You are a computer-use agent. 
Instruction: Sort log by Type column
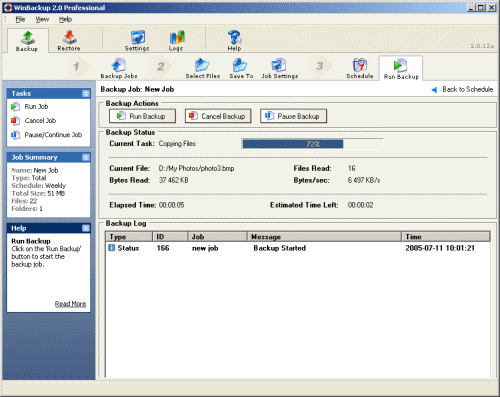click(129, 237)
